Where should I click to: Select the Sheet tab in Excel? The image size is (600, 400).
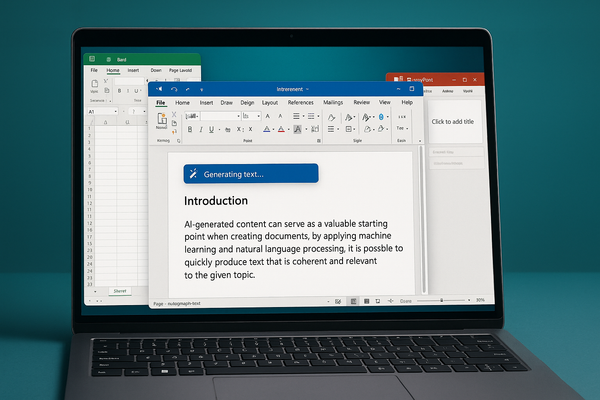[x=118, y=289]
